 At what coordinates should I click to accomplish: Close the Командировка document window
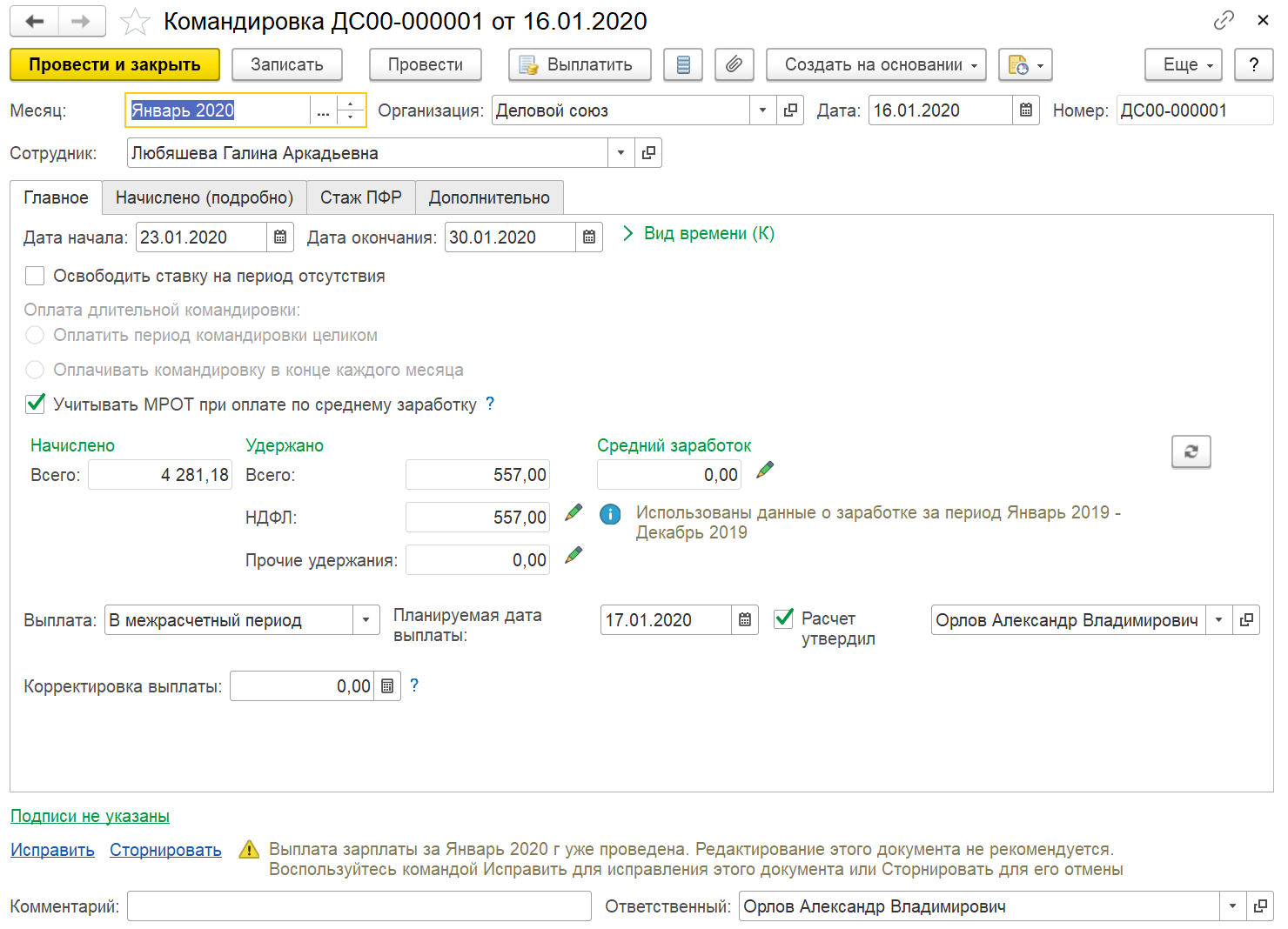[1263, 20]
